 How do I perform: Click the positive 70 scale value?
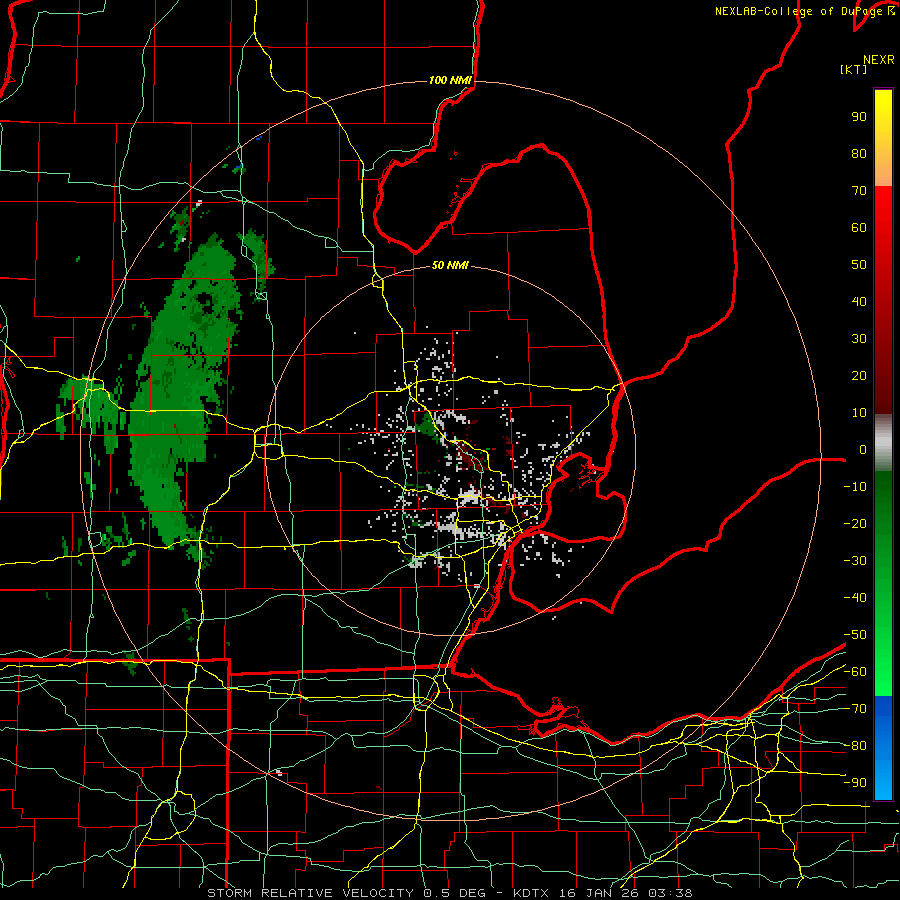[859, 191]
